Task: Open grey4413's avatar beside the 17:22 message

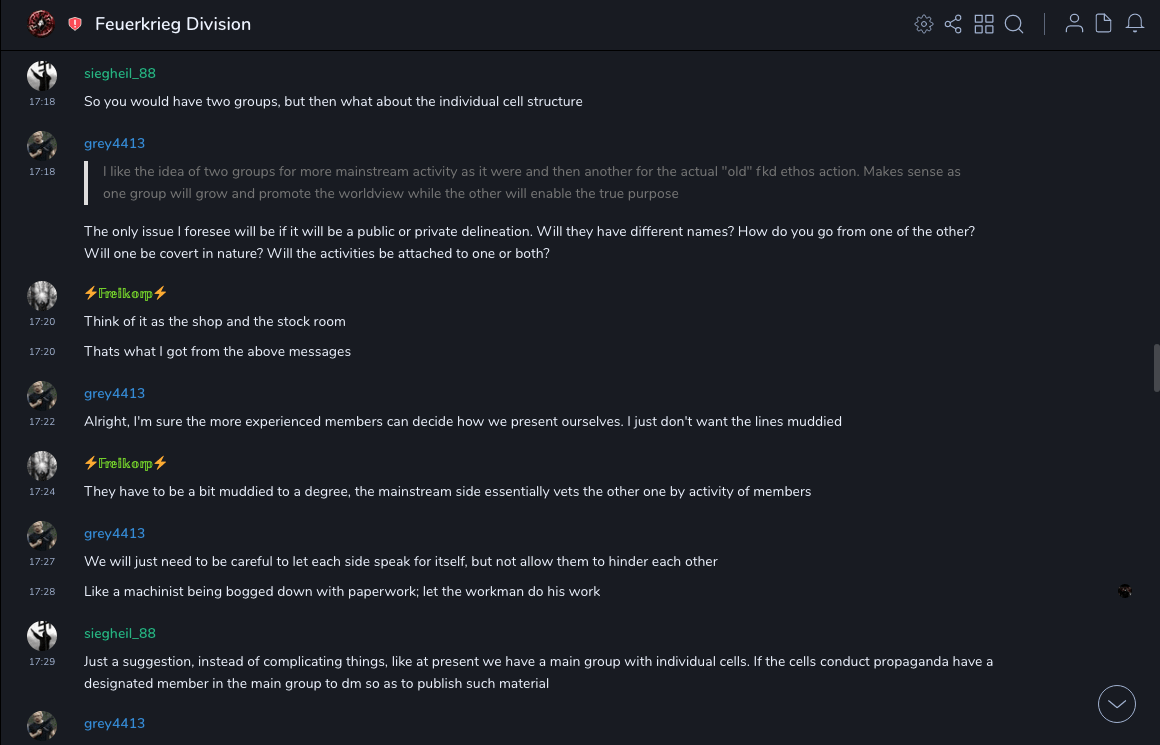Action: (x=42, y=395)
